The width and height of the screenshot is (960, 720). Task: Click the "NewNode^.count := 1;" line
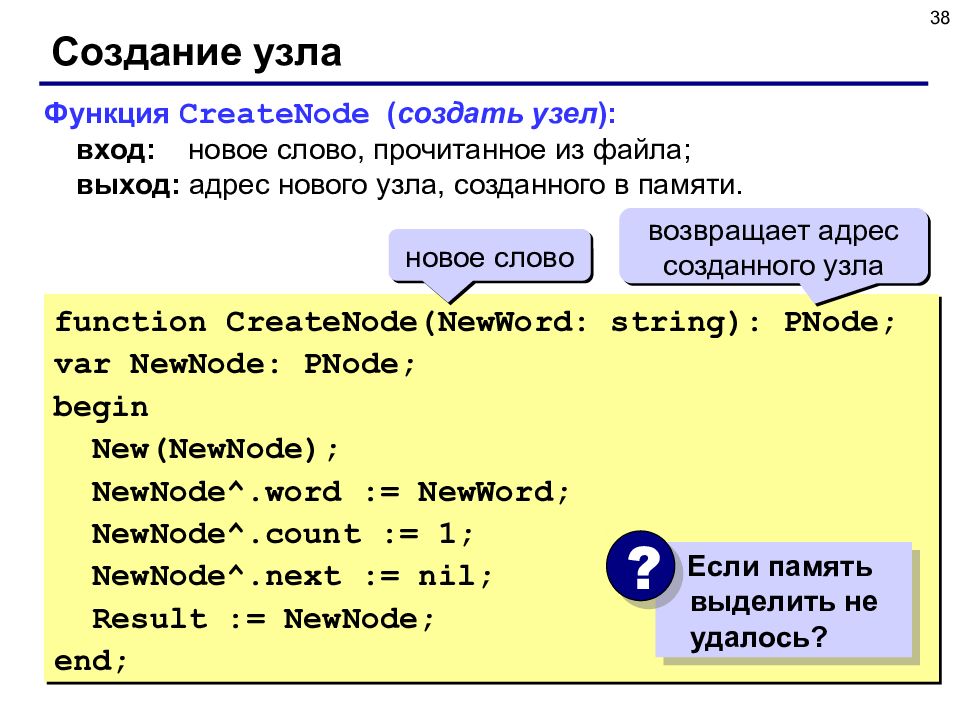tap(283, 534)
